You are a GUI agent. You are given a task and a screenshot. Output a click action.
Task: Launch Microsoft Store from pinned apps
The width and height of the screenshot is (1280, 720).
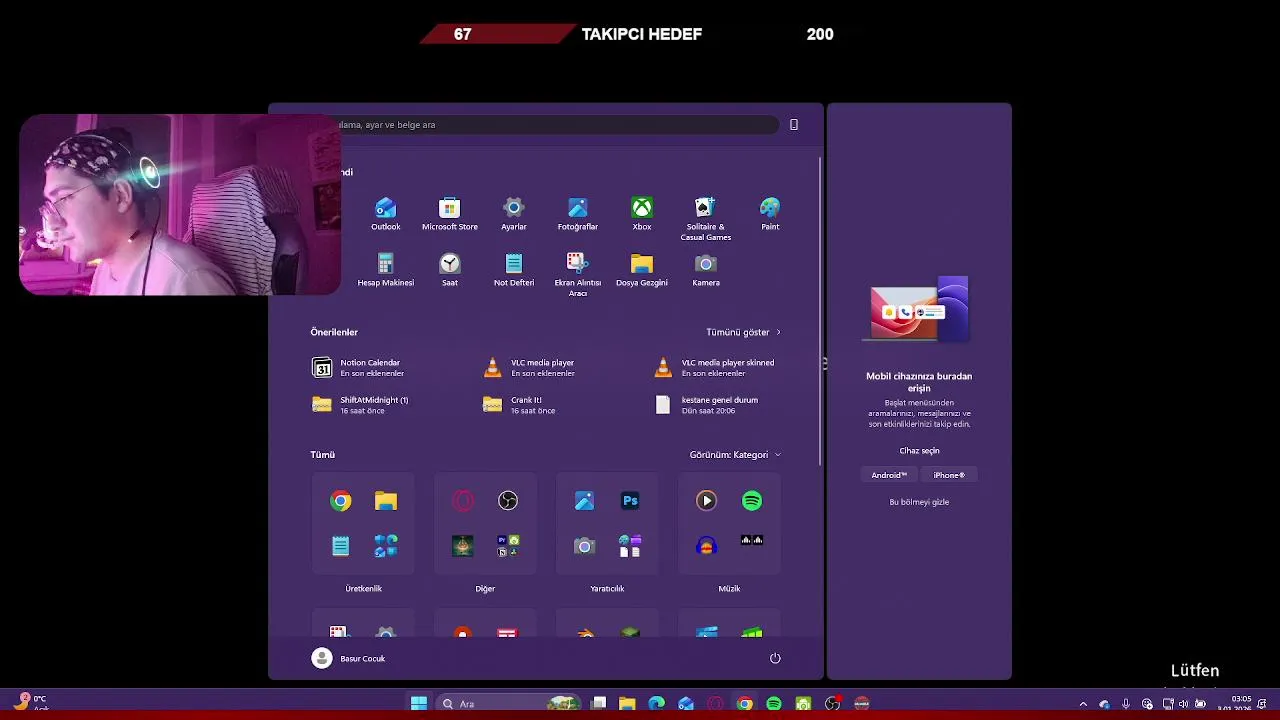[450, 214]
